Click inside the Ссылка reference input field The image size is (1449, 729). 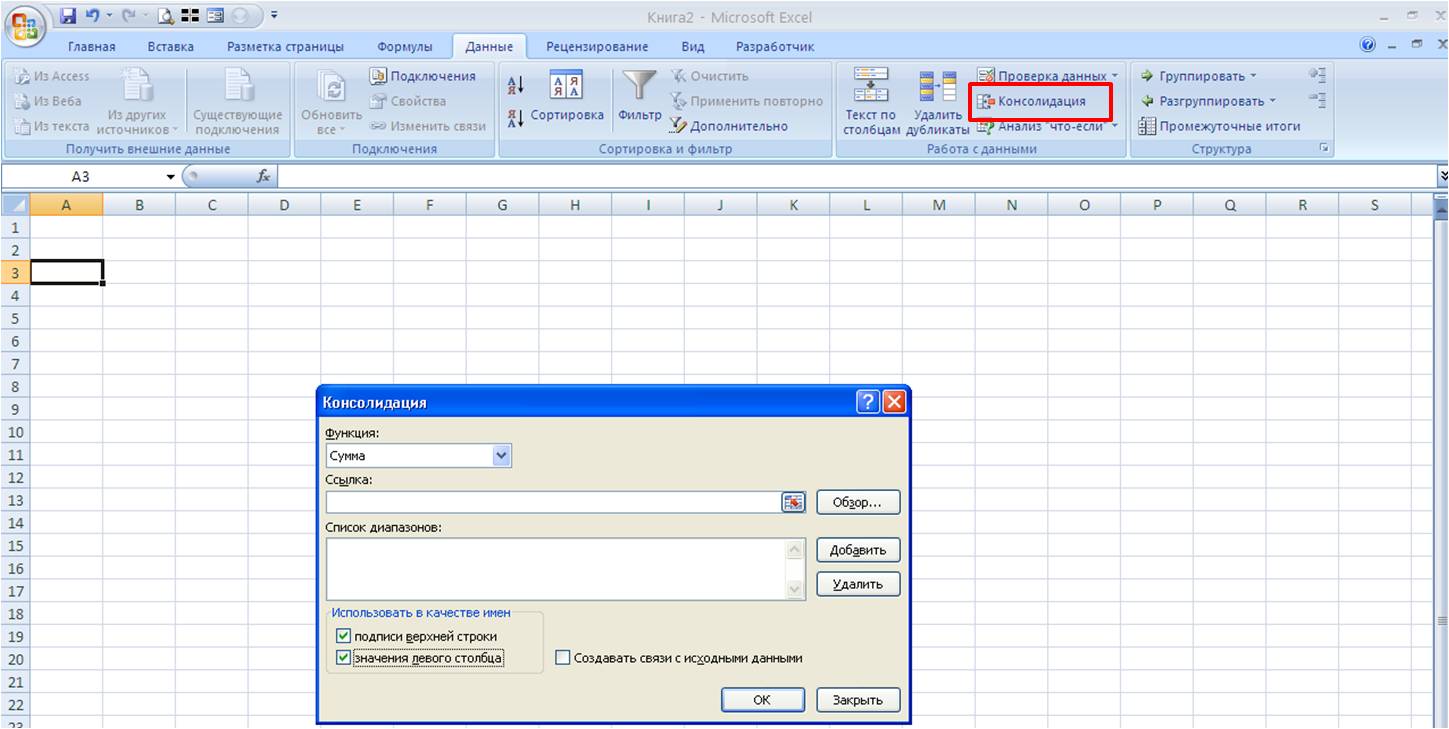point(553,503)
